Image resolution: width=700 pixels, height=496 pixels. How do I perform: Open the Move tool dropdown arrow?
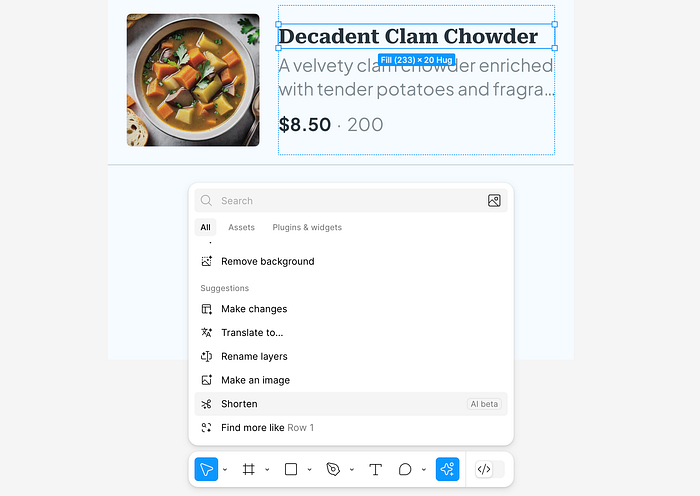[225, 470]
